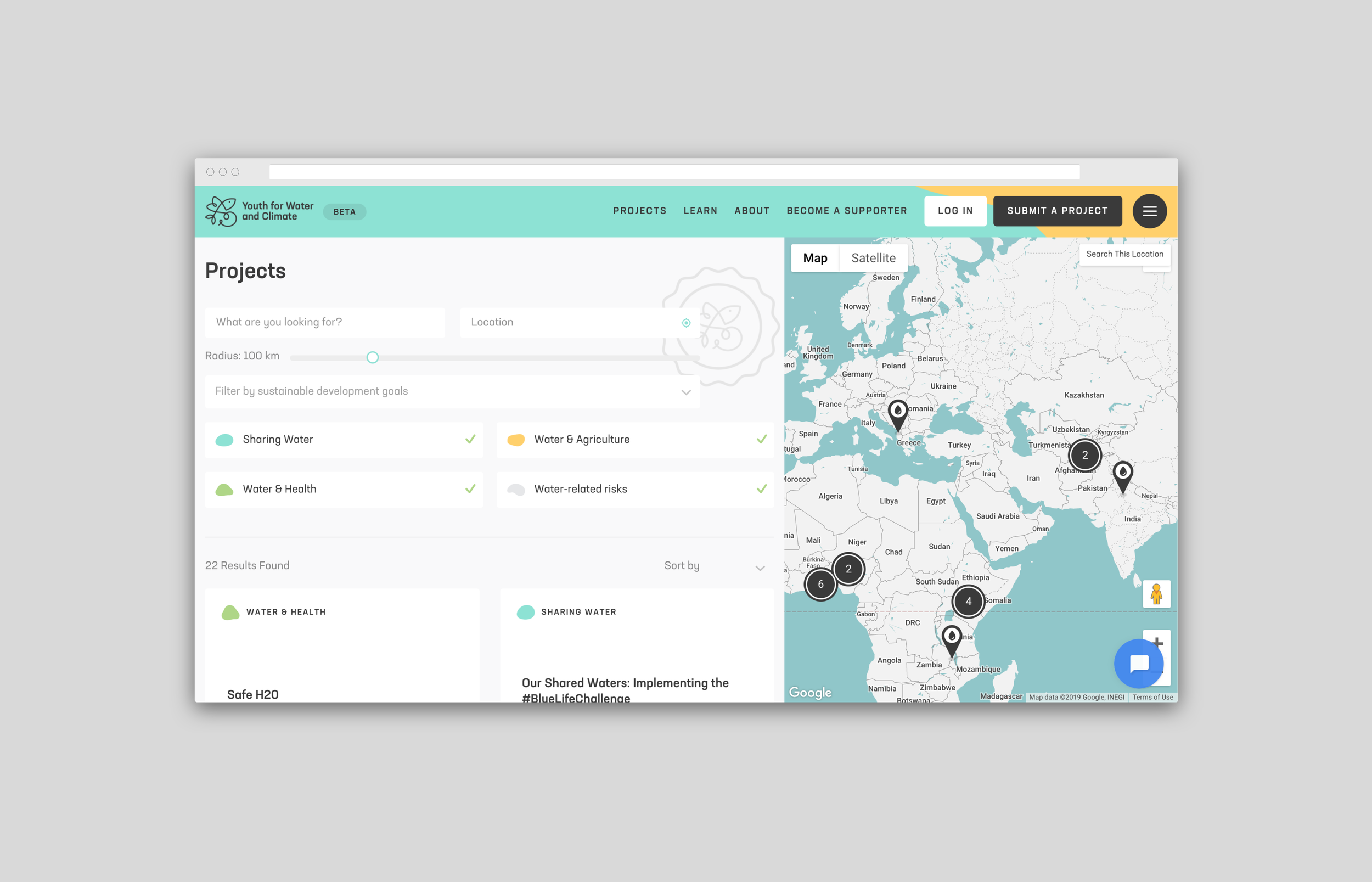The width and height of the screenshot is (1372, 882).
Task: Open the cluster marker showing 4
Action: (968, 602)
